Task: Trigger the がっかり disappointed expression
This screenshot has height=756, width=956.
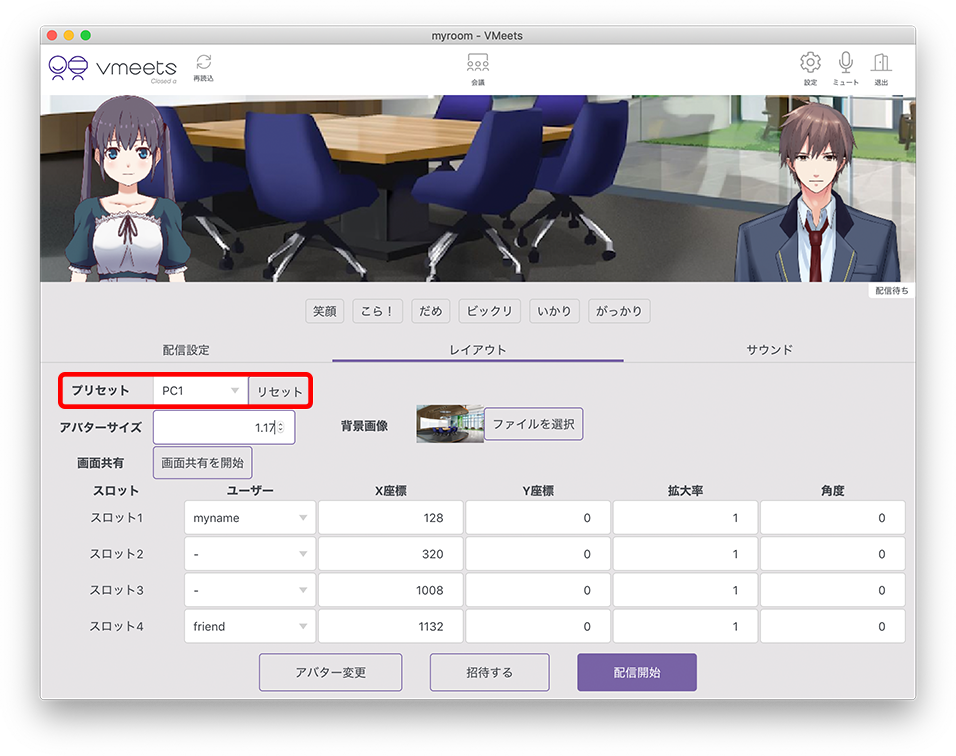Action: point(618,311)
